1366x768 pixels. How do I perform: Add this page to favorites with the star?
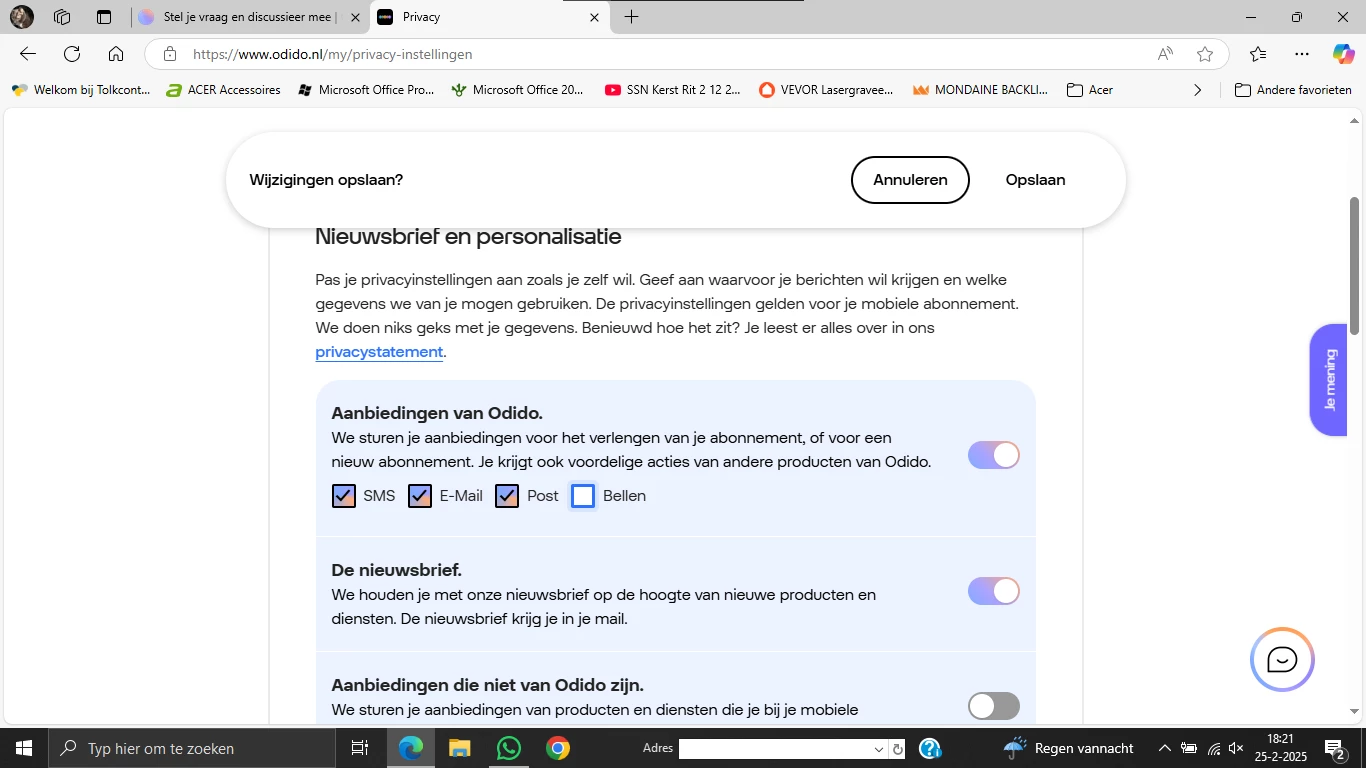1205,54
